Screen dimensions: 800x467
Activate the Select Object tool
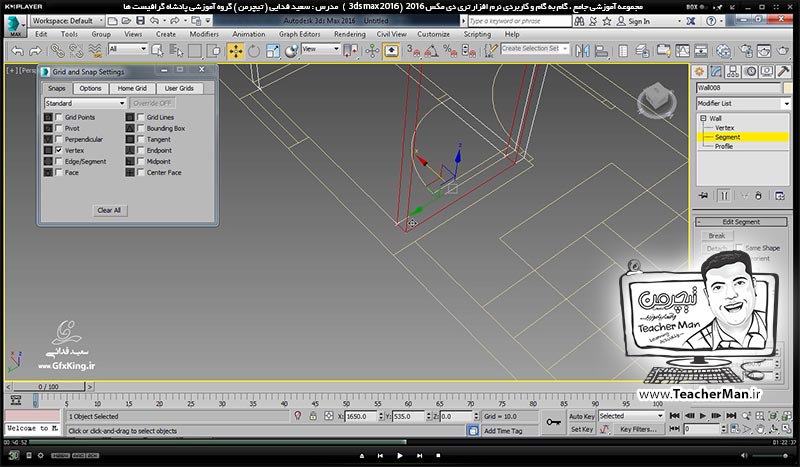tap(157, 51)
